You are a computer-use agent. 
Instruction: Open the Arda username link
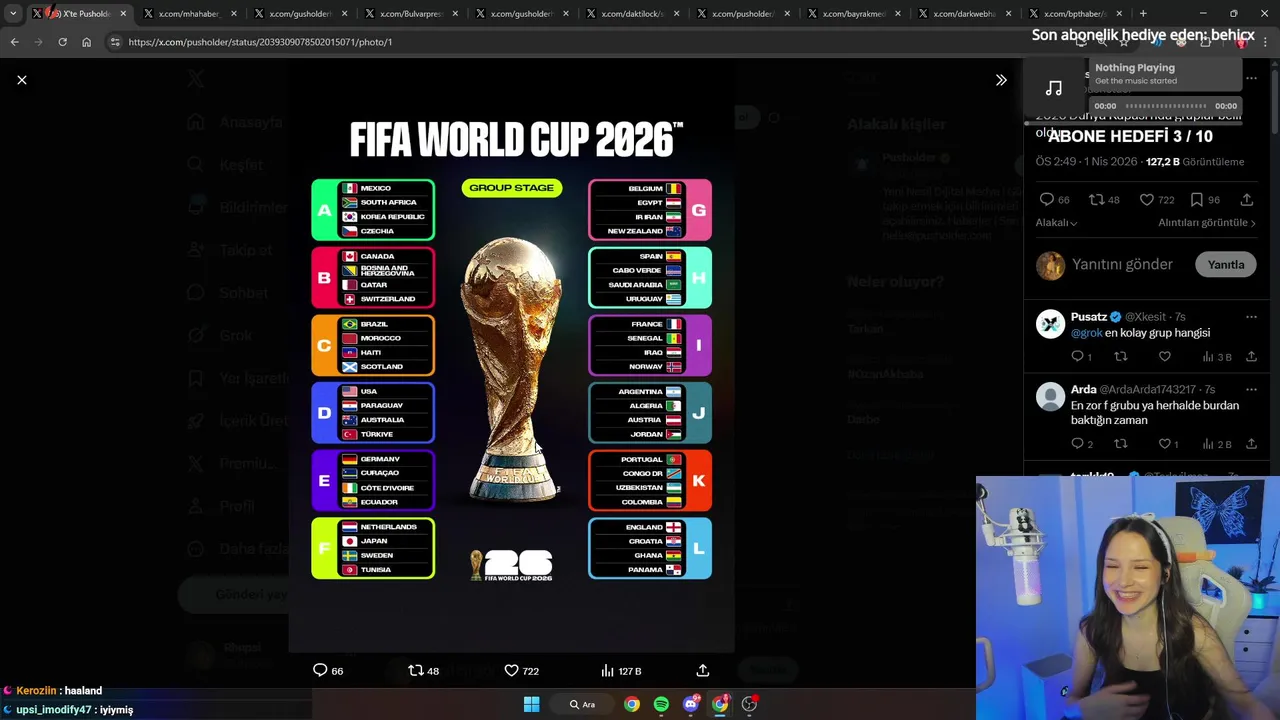pos(1083,389)
